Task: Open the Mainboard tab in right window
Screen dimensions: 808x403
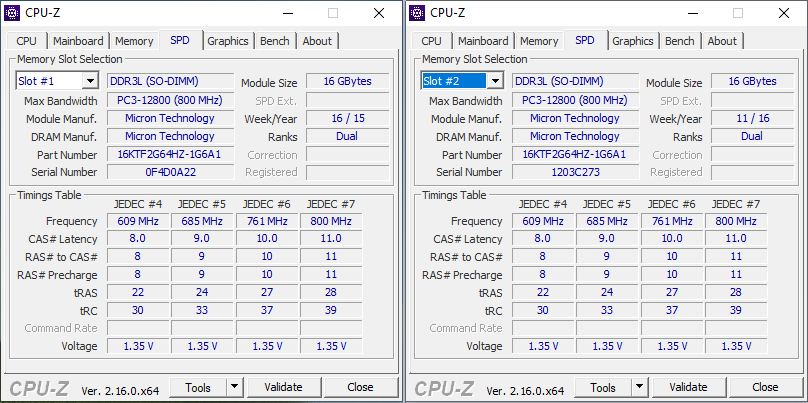Action: 483,41
